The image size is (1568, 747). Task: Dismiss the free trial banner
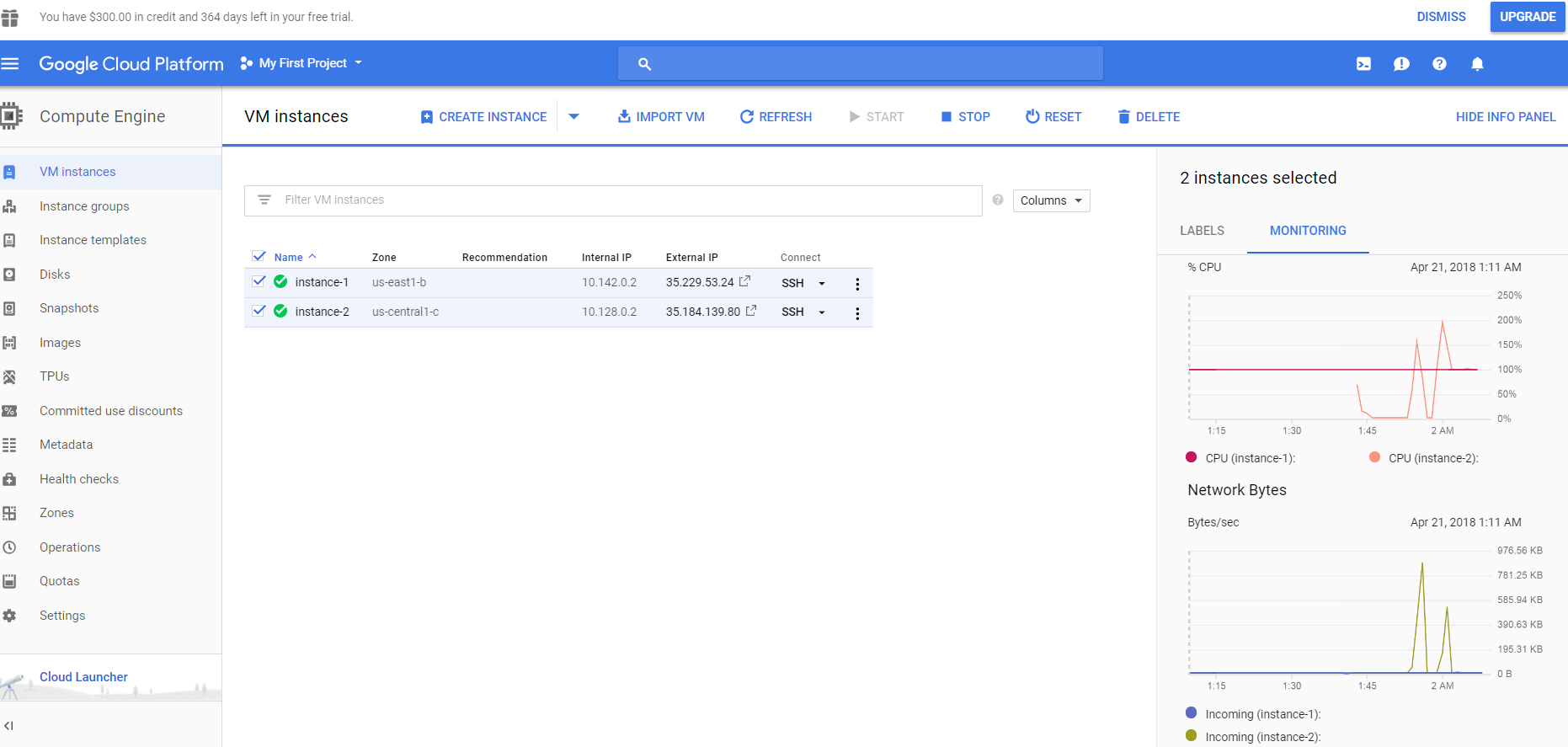[x=1441, y=17]
